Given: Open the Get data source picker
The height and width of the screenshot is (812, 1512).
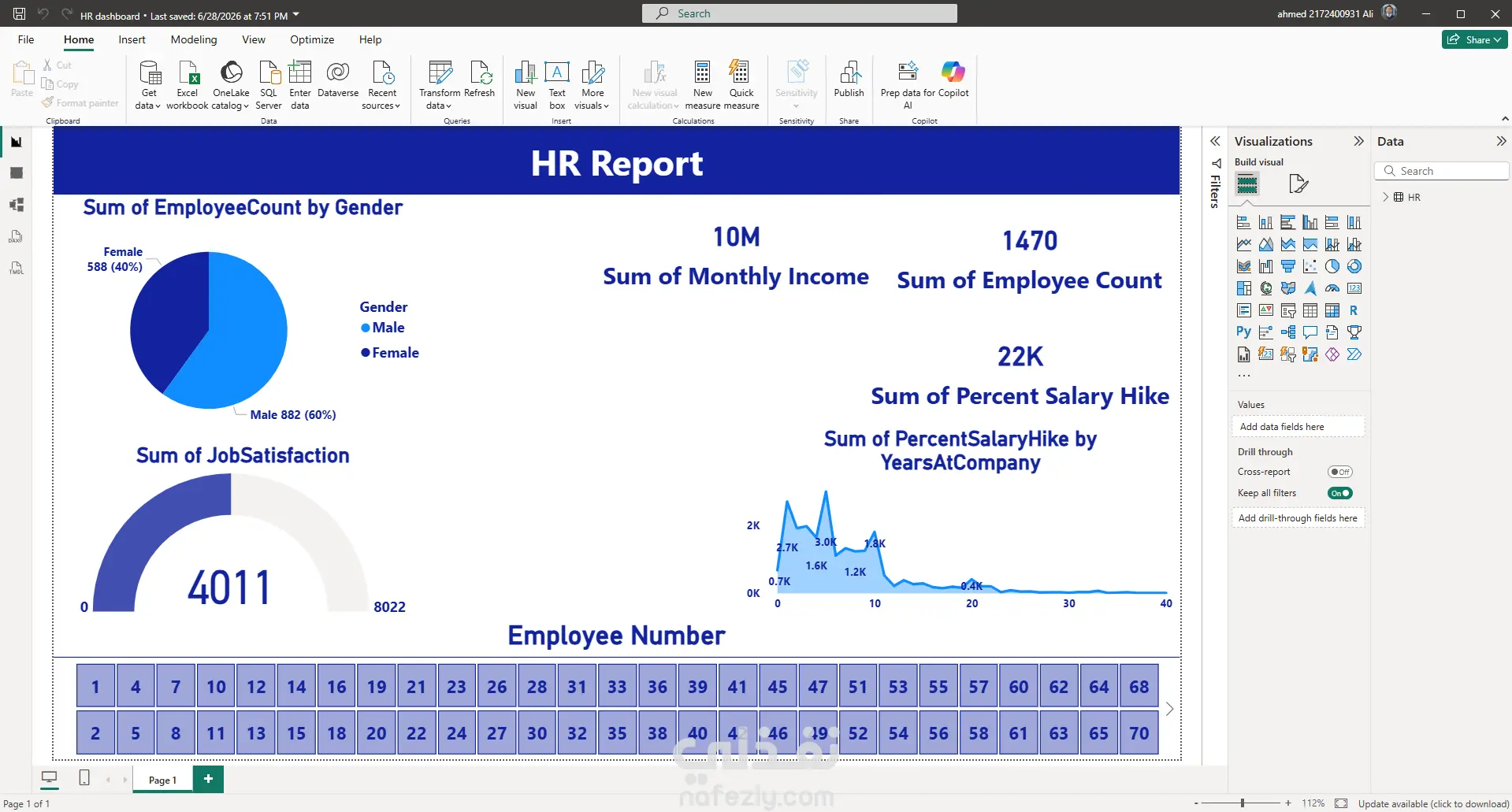Looking at the screenshot, I should [149, 84].
